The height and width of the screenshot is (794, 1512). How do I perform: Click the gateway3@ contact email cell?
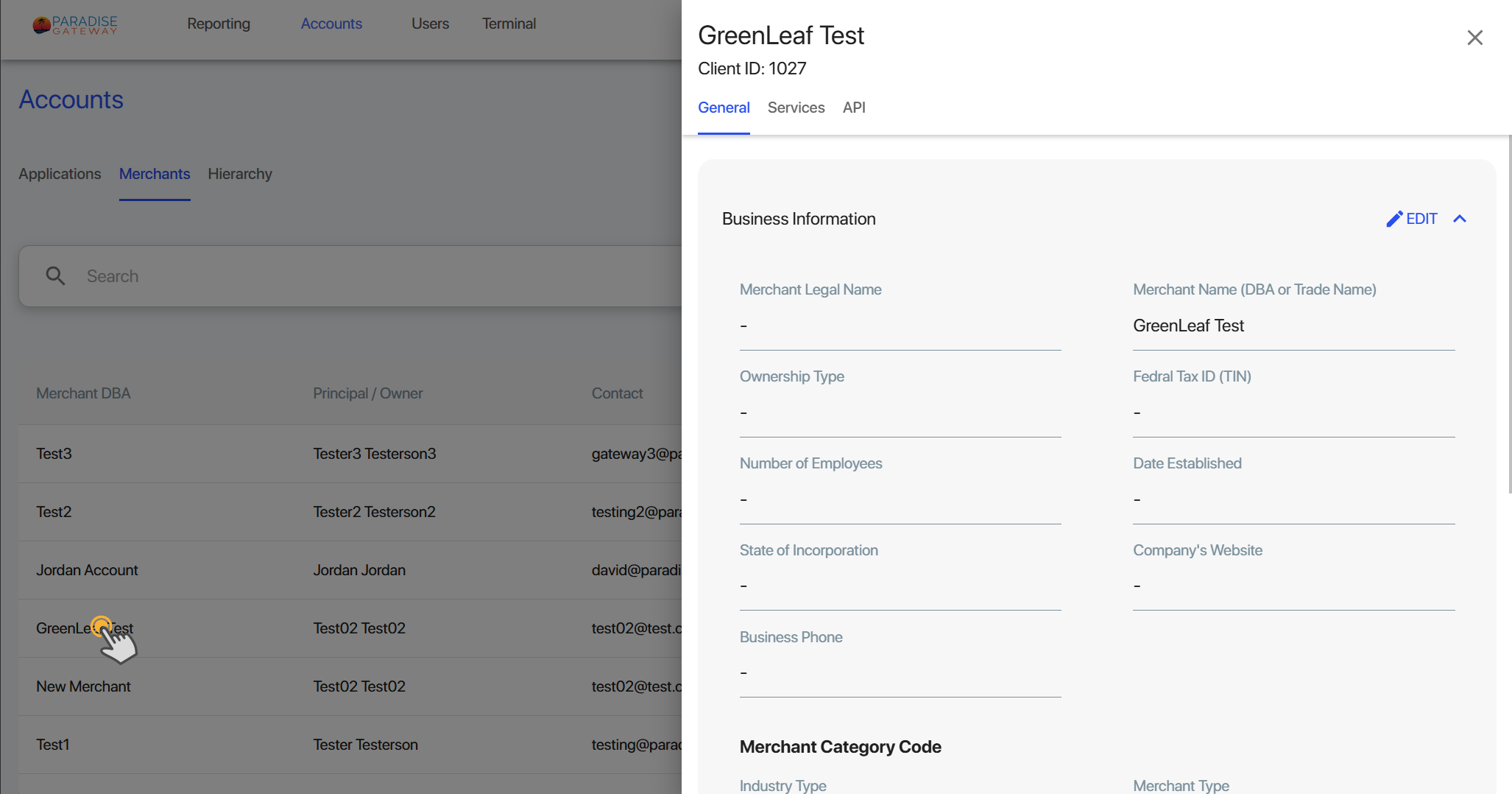pos(637,454)
